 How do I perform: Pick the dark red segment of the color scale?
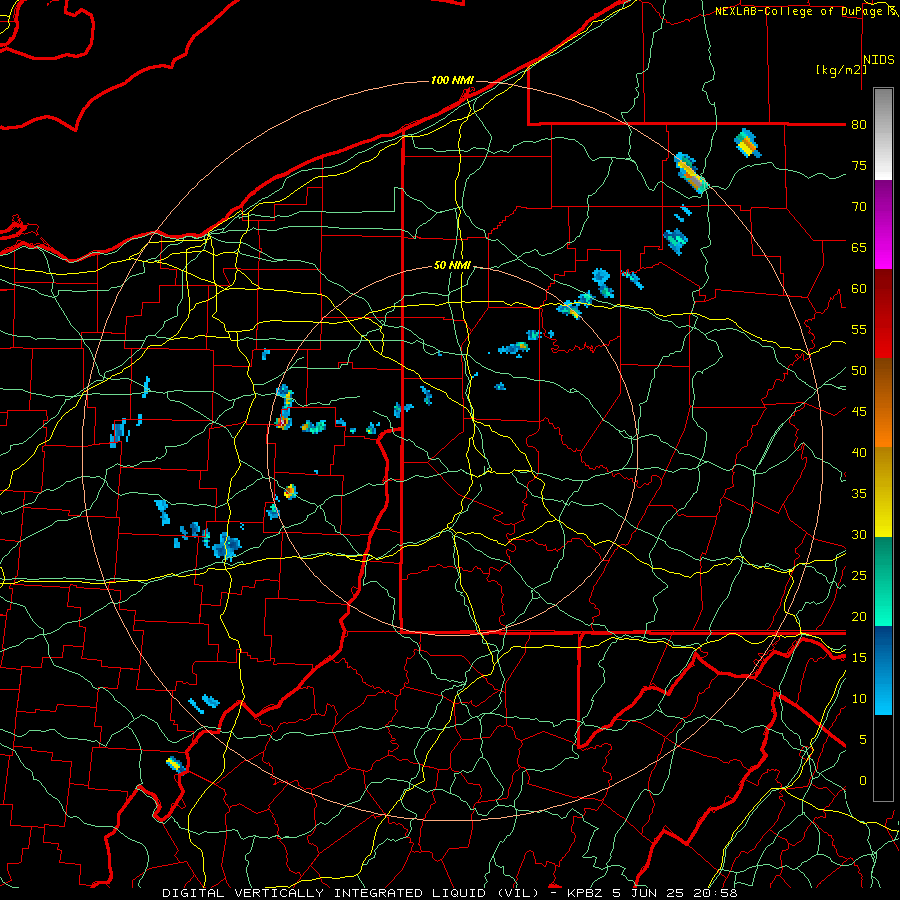(x=883, y=292)
